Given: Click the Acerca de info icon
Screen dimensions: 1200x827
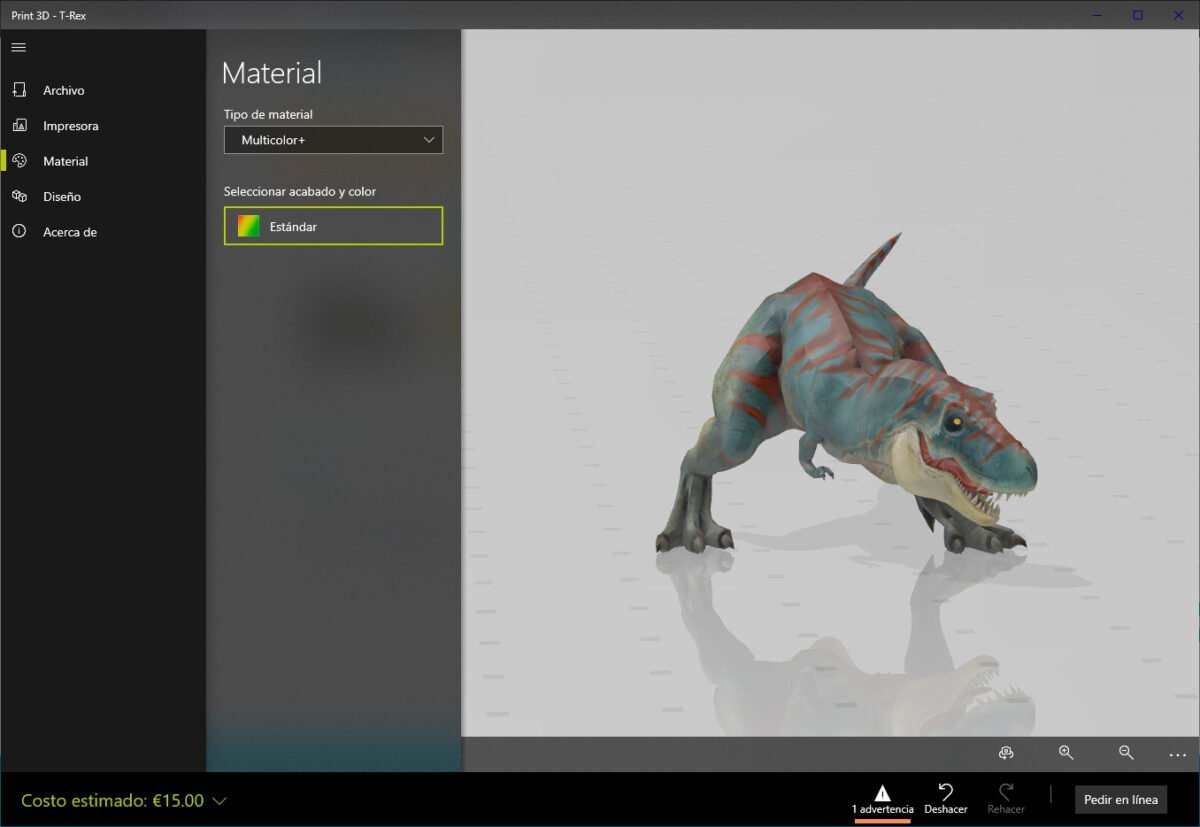Looking at the screenshot, I should [x=19, y=231].
